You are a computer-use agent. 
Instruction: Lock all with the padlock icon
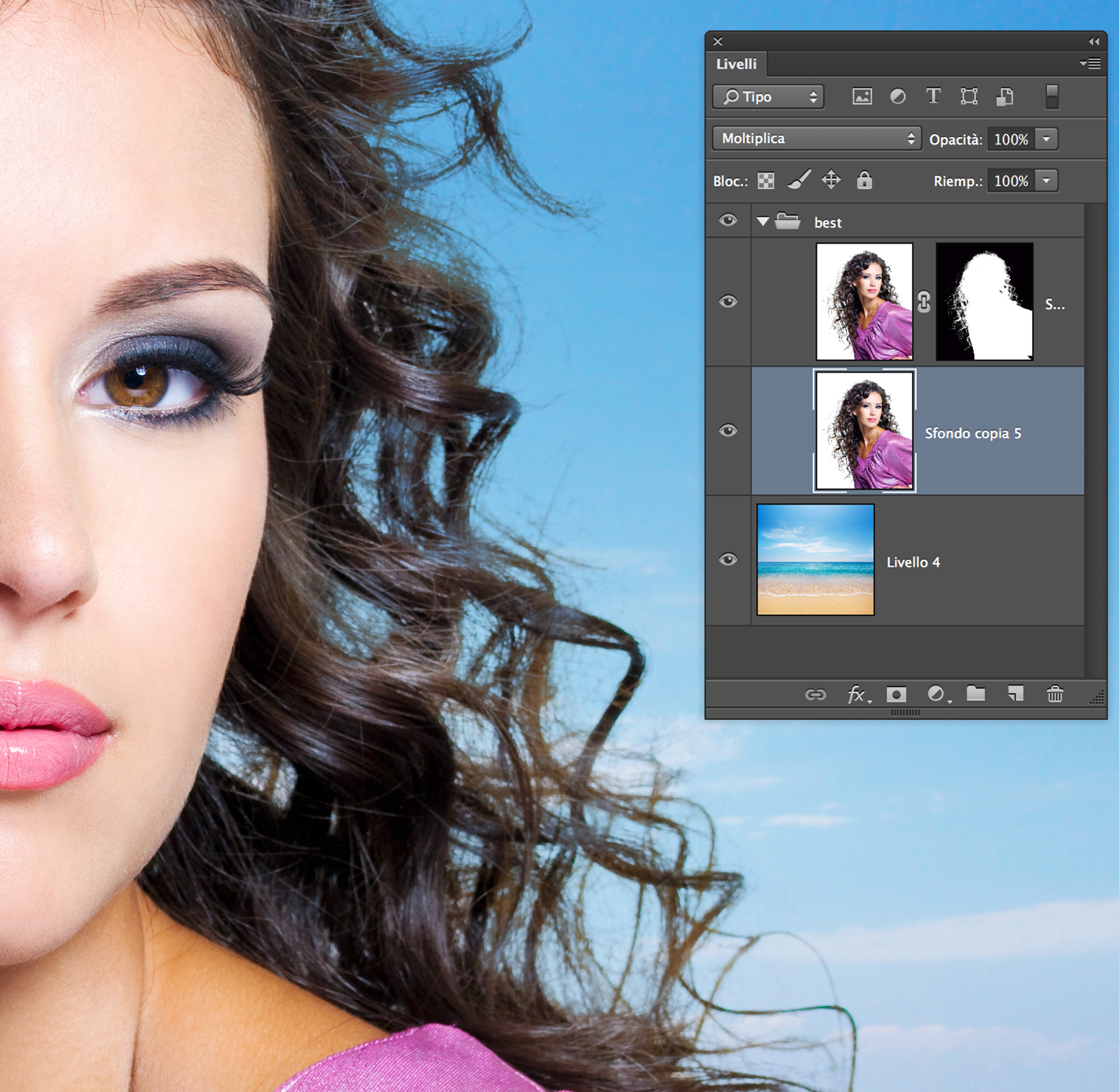point(864,180)
